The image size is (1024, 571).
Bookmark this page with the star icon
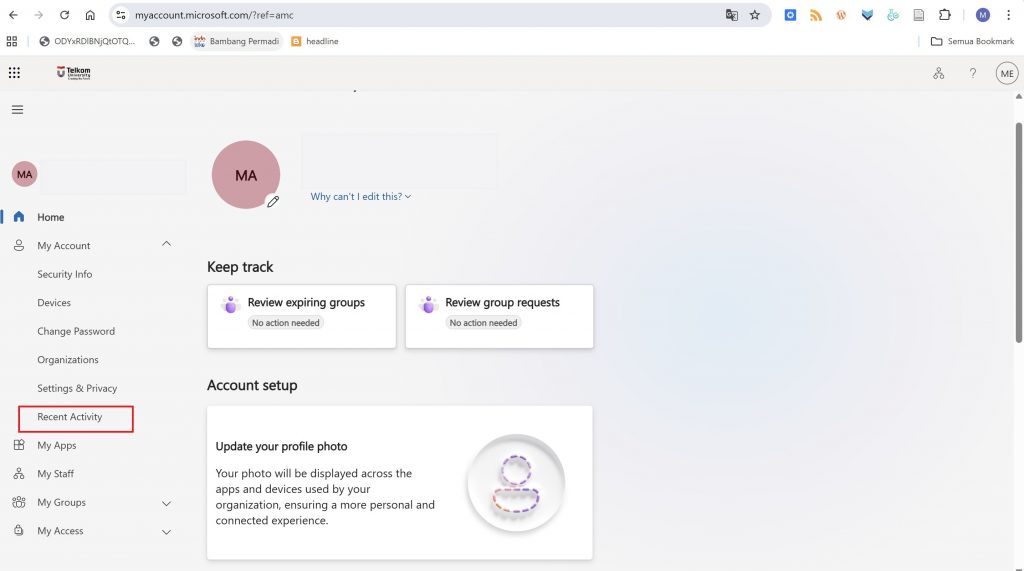[755, 14]
